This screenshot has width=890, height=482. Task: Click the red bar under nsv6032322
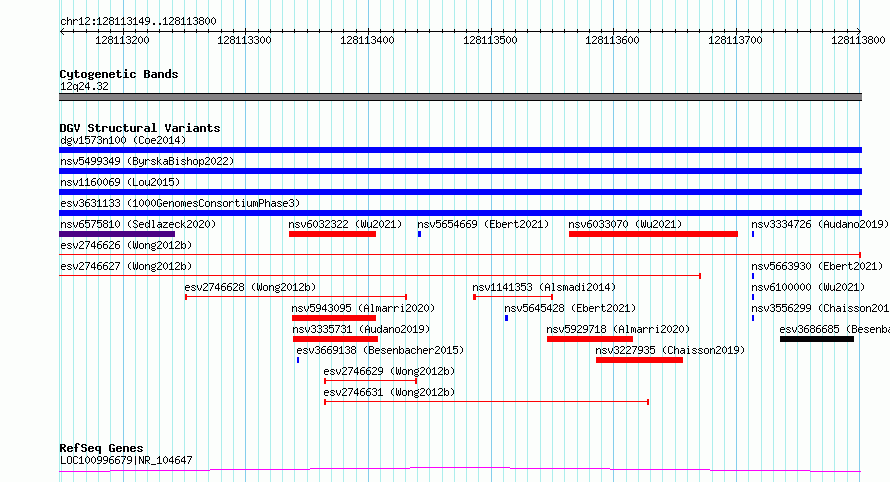(333, 234)
